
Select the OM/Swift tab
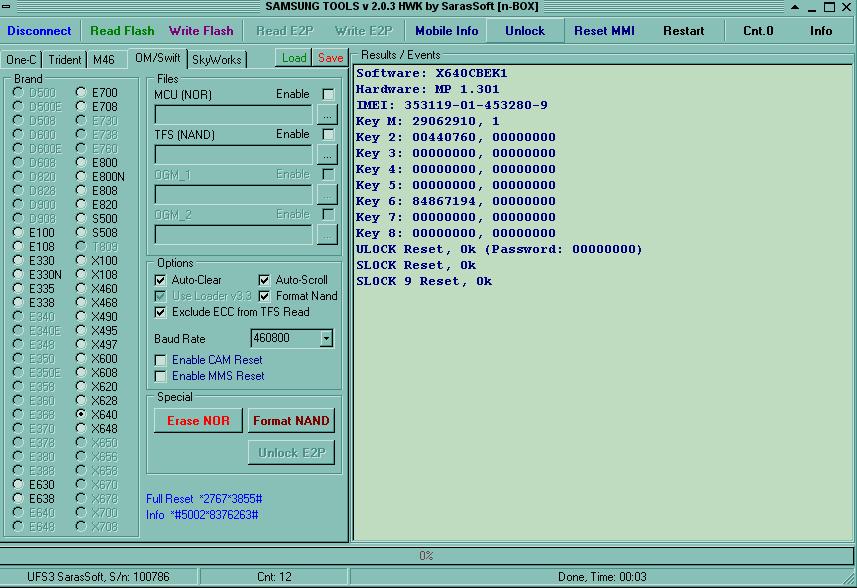pyautogui.click(x=157, y=58)
